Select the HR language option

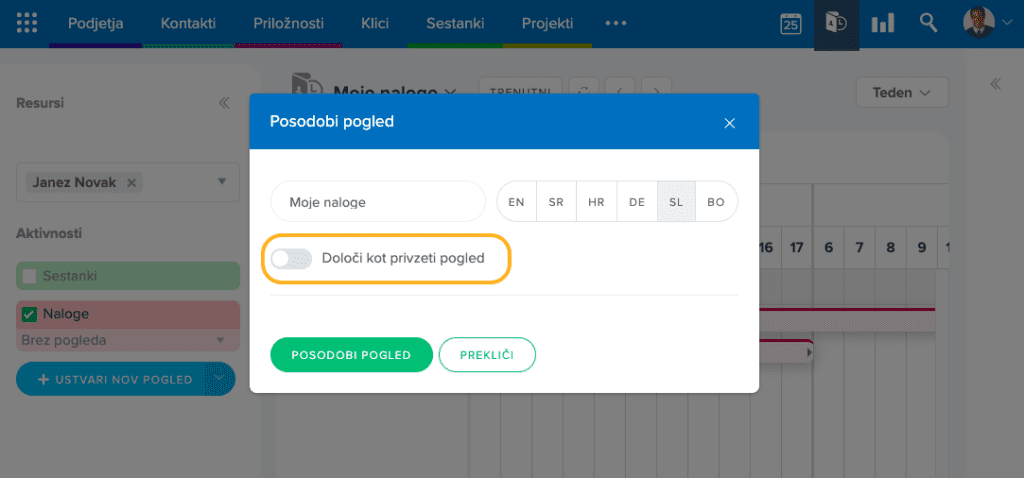pos(596,202)
